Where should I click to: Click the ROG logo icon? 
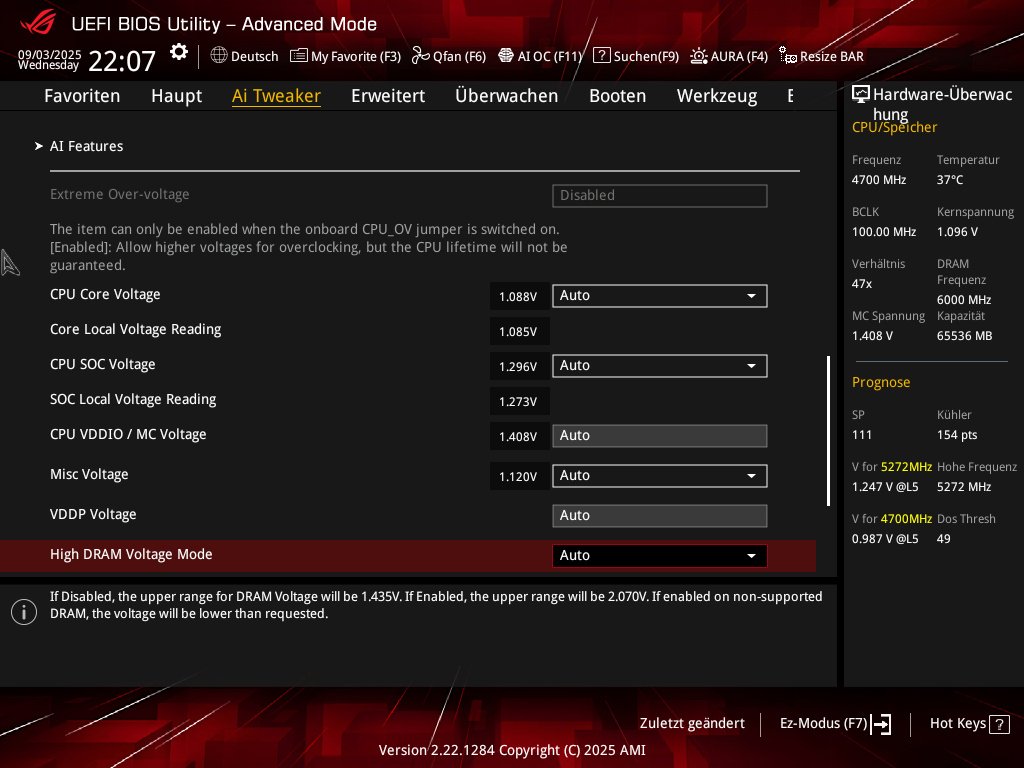[38, 24]
